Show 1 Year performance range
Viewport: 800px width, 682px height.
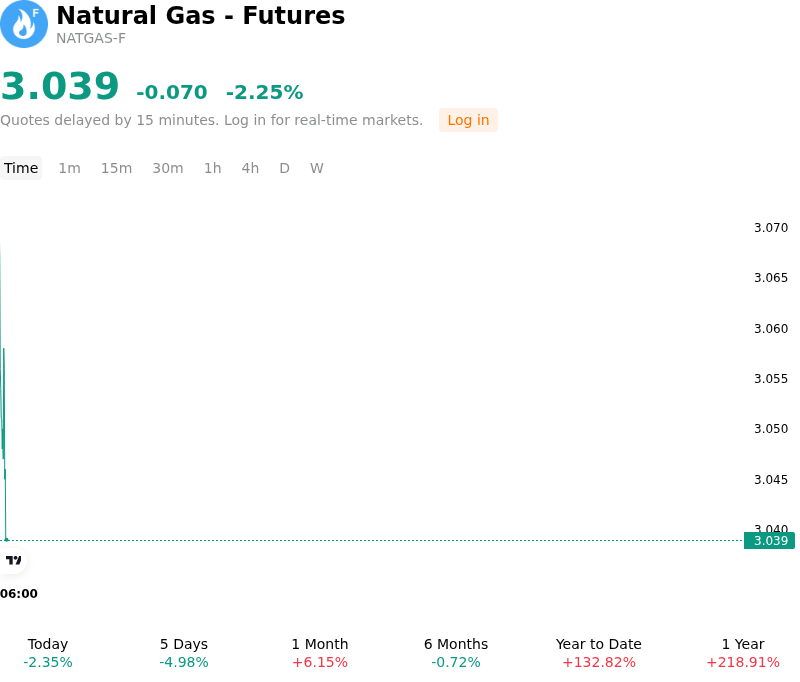(743, 653)
